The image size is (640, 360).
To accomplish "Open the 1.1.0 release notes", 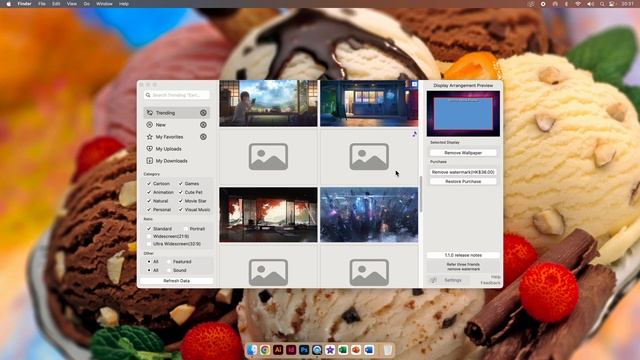I will (463, 255).
